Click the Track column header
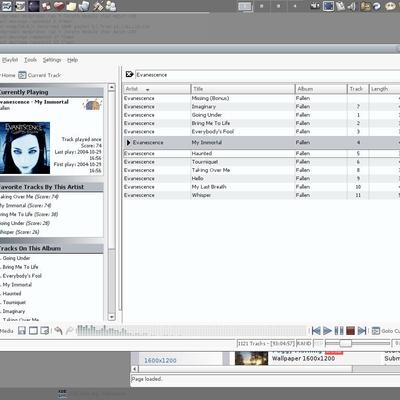The image size is (400, 400). pos(358,89)
